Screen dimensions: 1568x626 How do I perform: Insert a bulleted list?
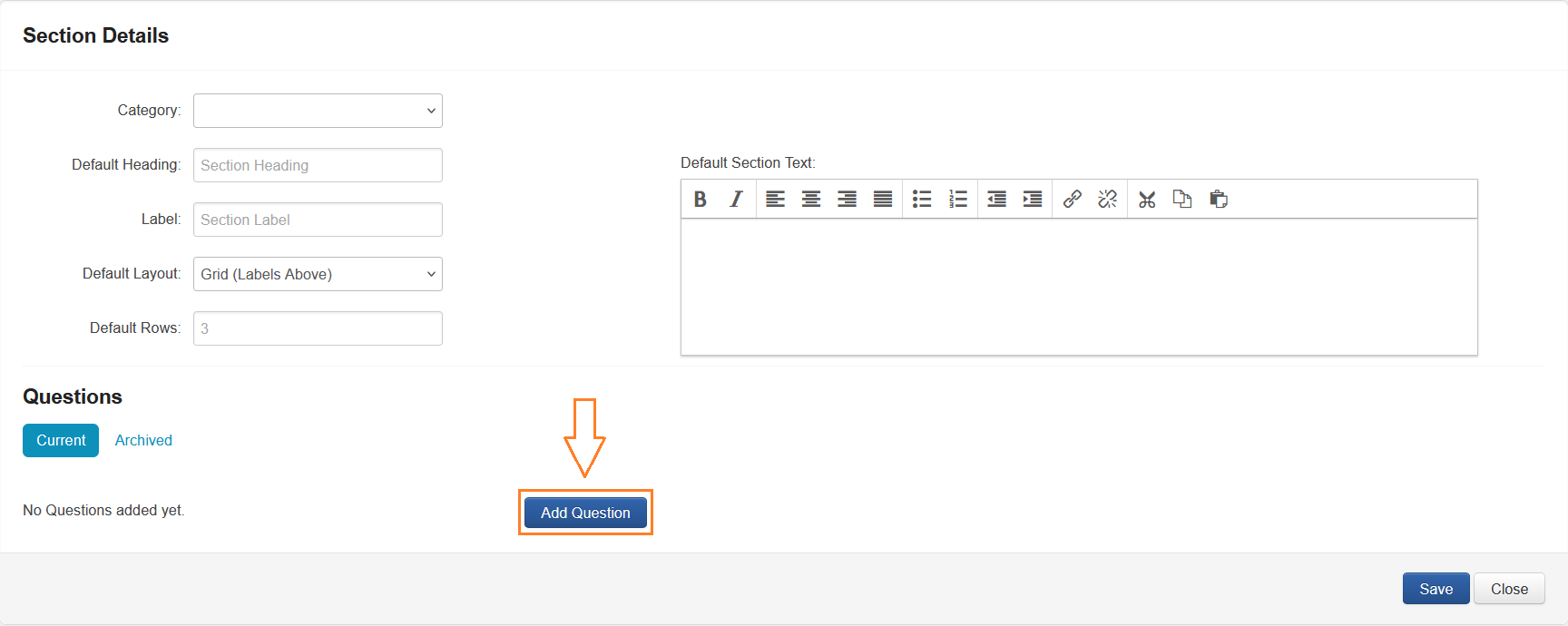point(922,200)
